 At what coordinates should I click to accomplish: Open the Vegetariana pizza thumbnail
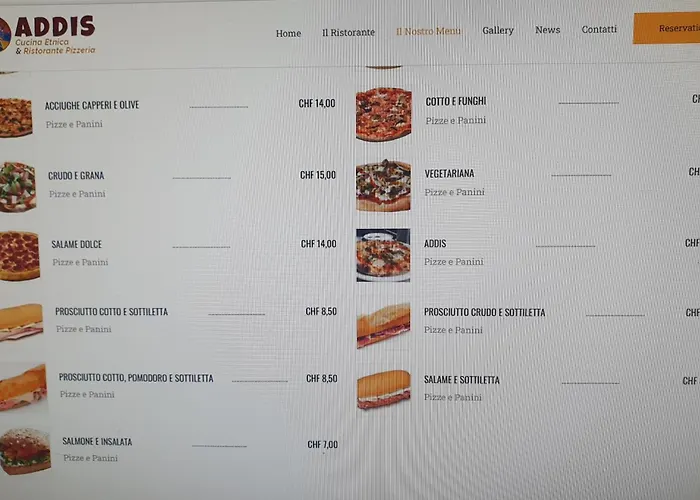pos(383,185)
